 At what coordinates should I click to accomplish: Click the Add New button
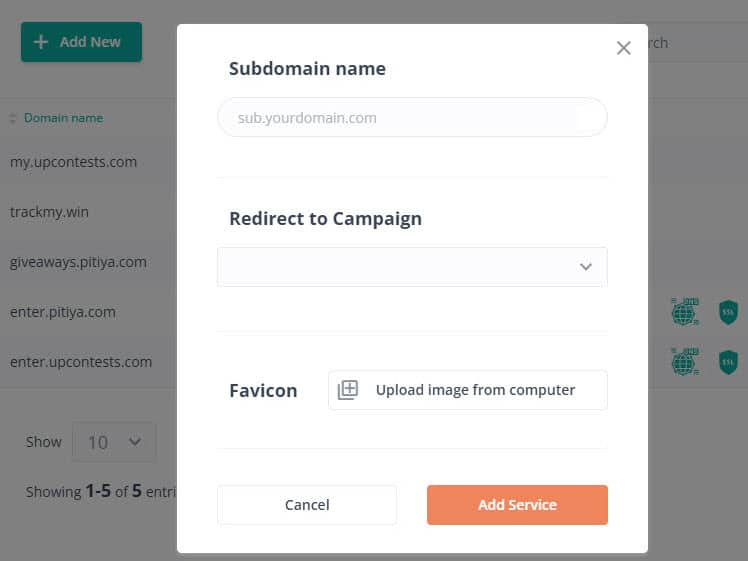pos(81,42)
